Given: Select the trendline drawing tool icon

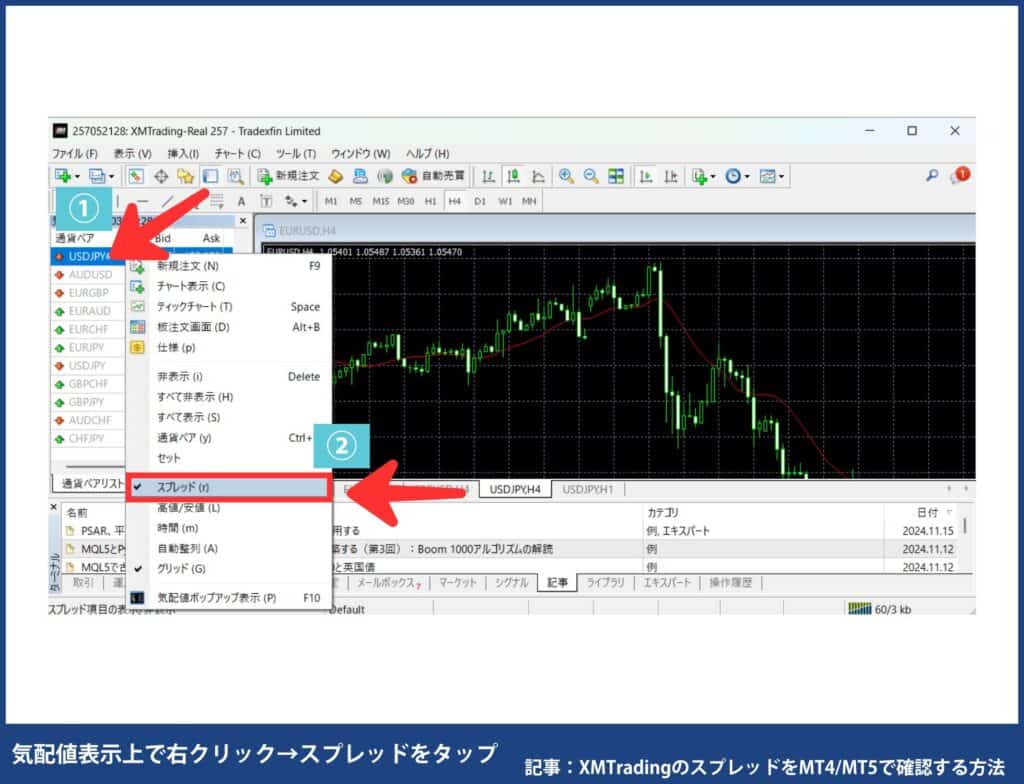Looking at the screenshot, I should click(168, 200).
